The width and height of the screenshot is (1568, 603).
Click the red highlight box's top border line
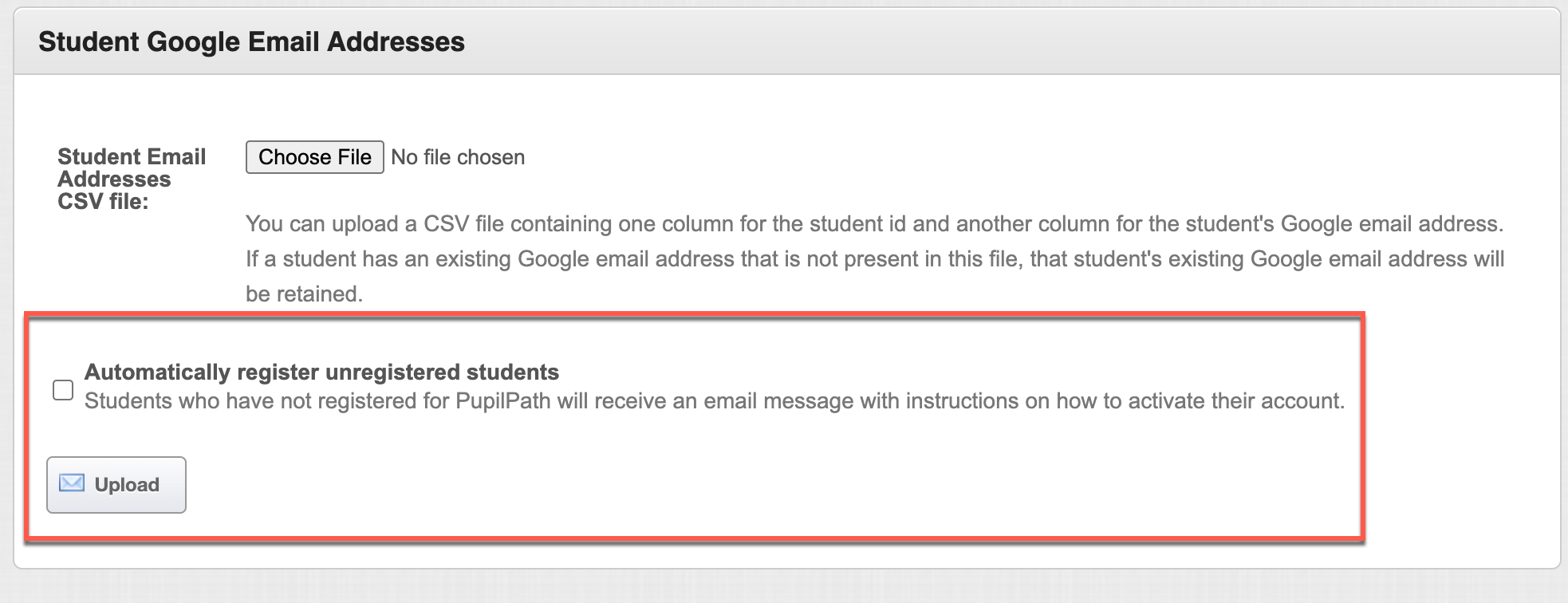[x=694, y=314]
